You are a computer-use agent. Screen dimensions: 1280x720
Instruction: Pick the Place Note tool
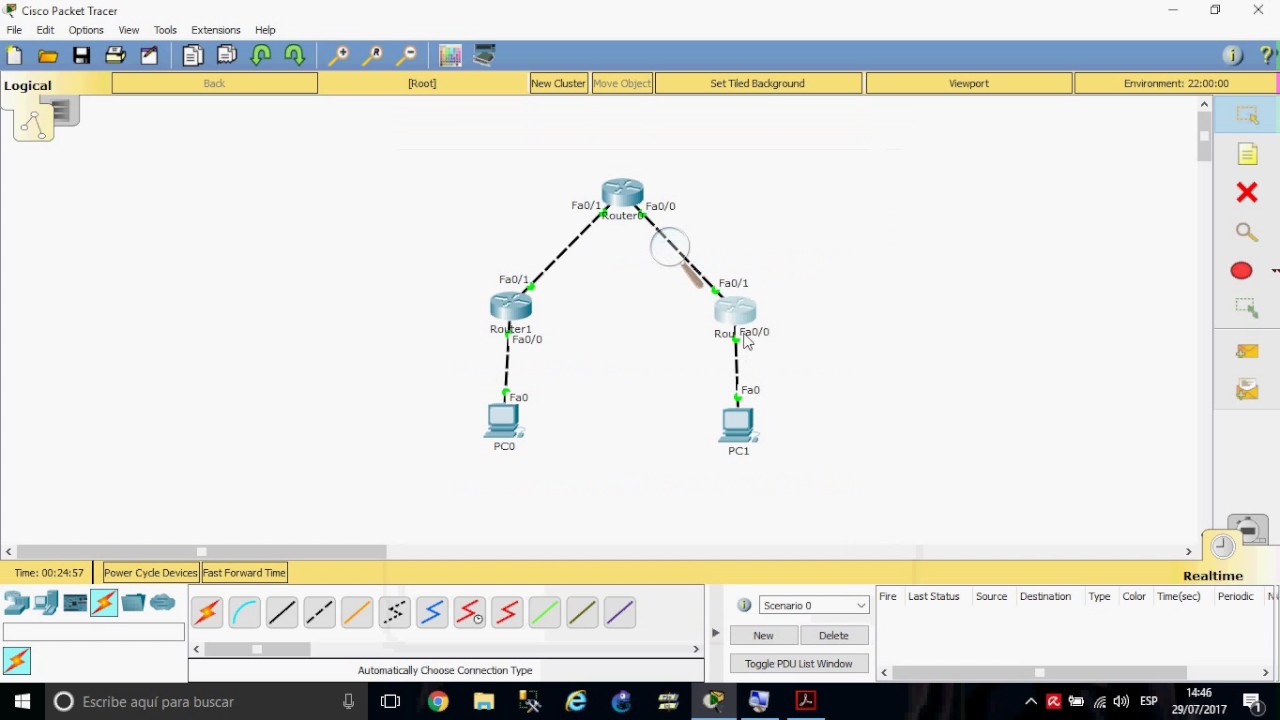pos(1246,154)
